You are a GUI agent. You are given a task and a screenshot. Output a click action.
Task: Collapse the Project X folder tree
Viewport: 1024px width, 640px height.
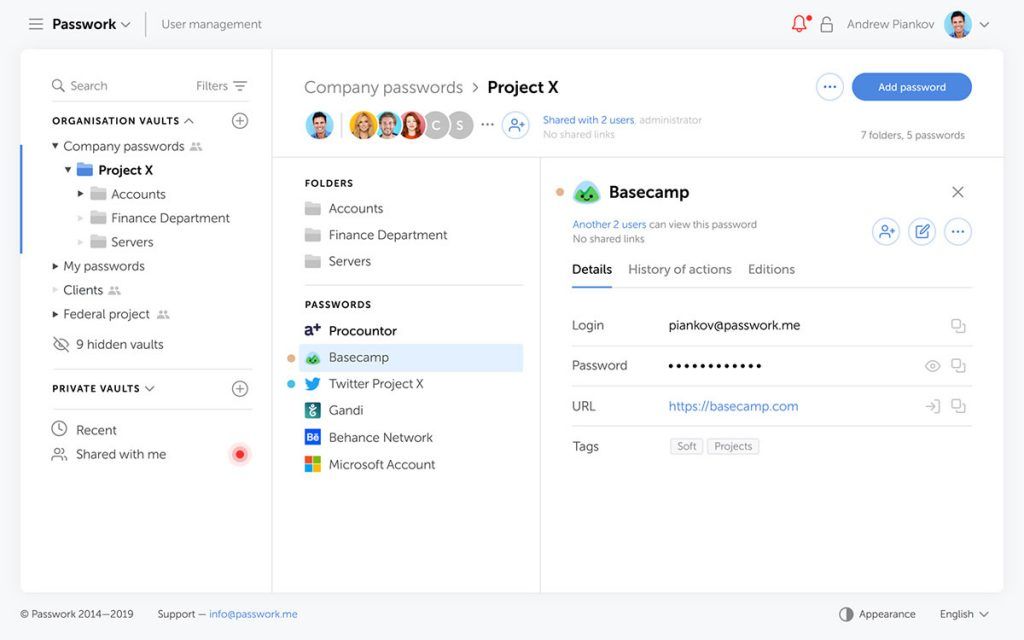[68, 170]
